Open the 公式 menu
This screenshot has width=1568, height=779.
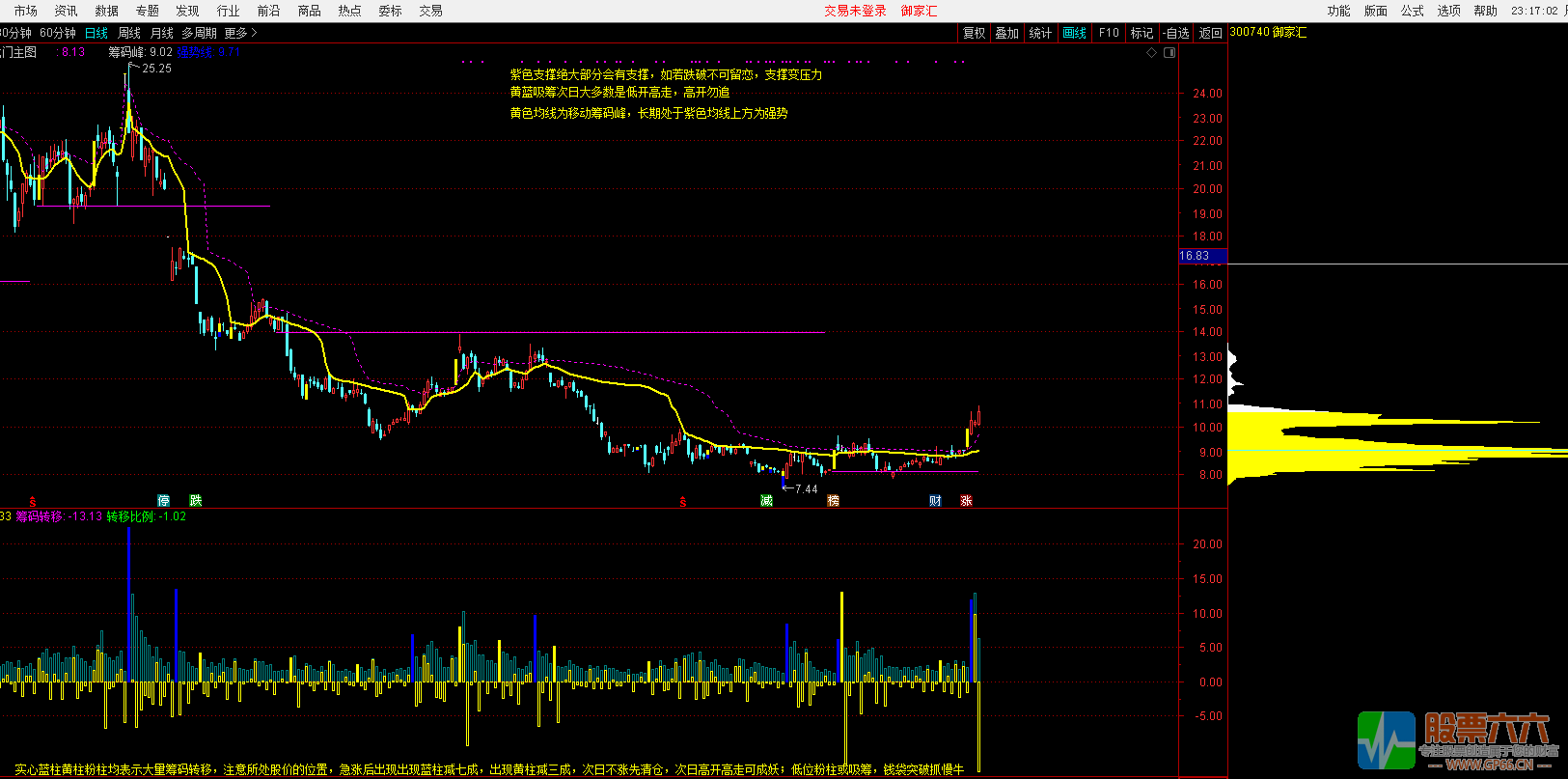click(1412, 11)
